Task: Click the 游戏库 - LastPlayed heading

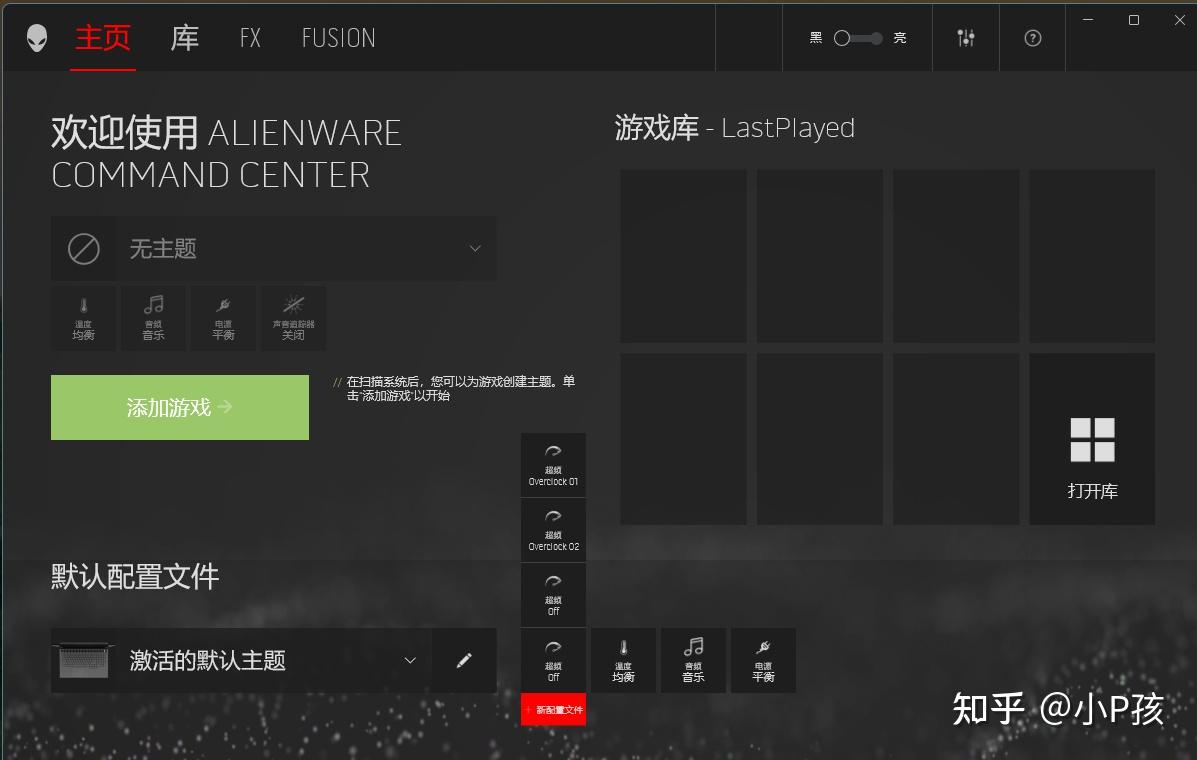Action: click(734, 128)
